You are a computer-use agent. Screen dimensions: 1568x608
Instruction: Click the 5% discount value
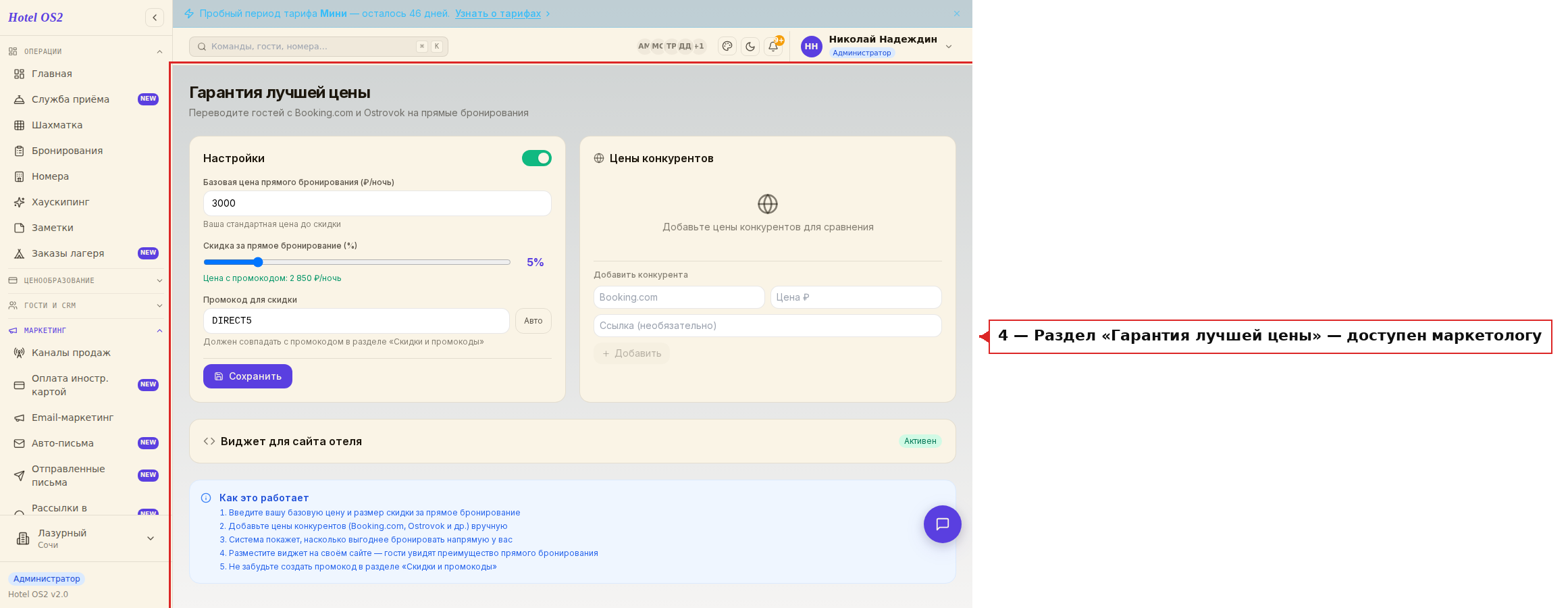535,262
